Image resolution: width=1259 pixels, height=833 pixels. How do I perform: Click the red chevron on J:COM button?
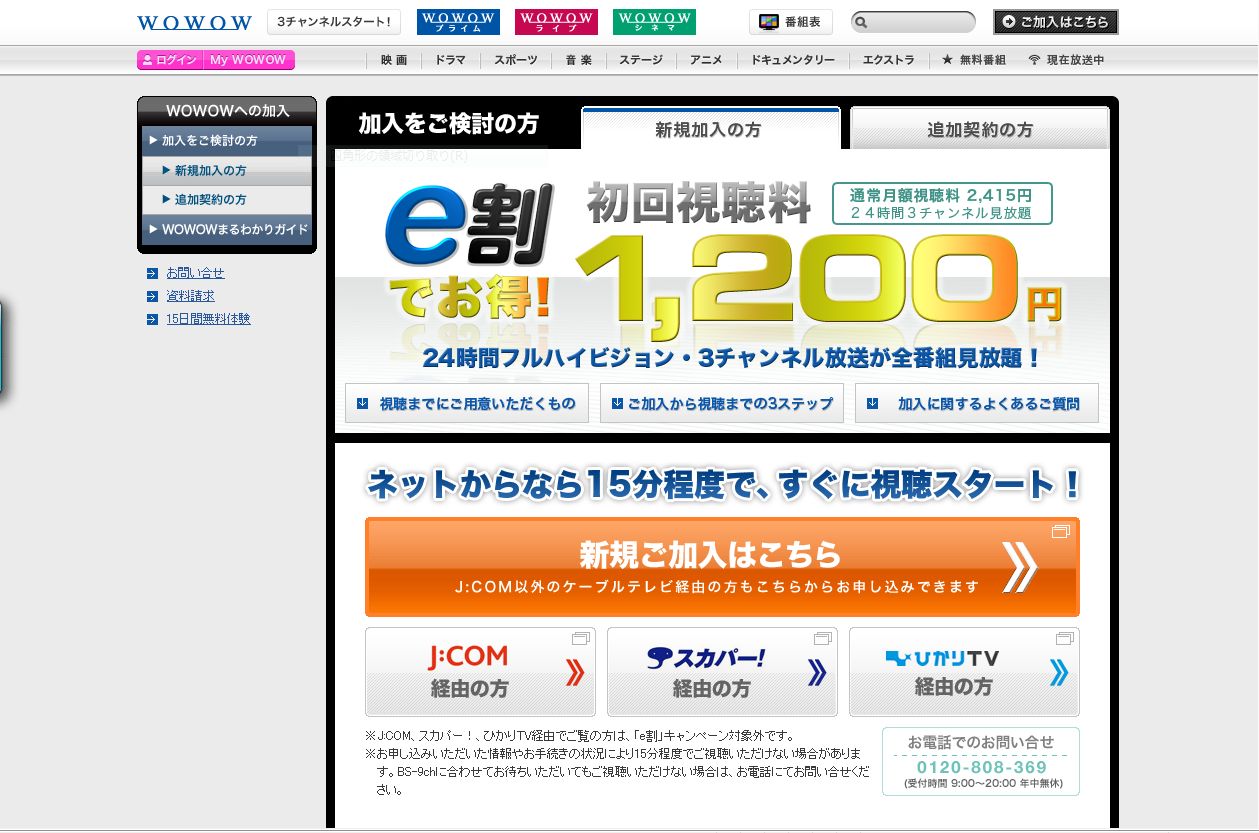tap(574, 673)
